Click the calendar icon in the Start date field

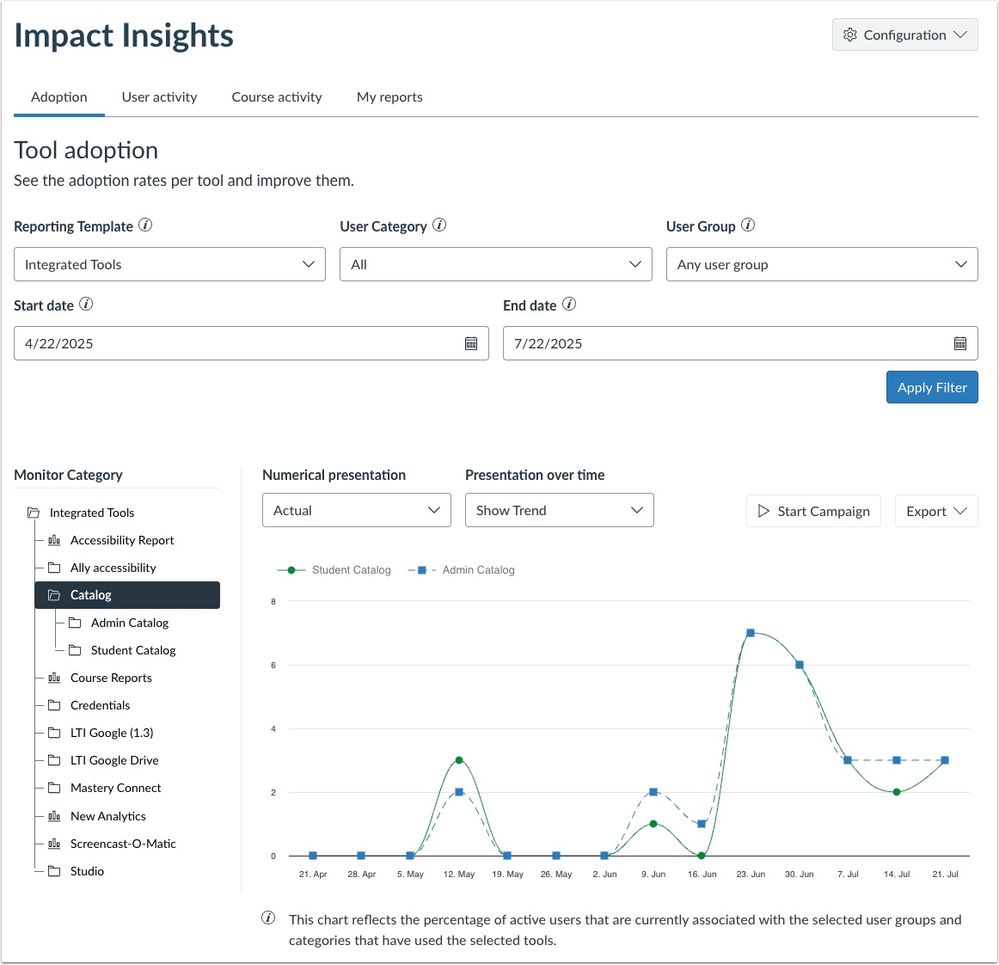click(x=471, y=343)
